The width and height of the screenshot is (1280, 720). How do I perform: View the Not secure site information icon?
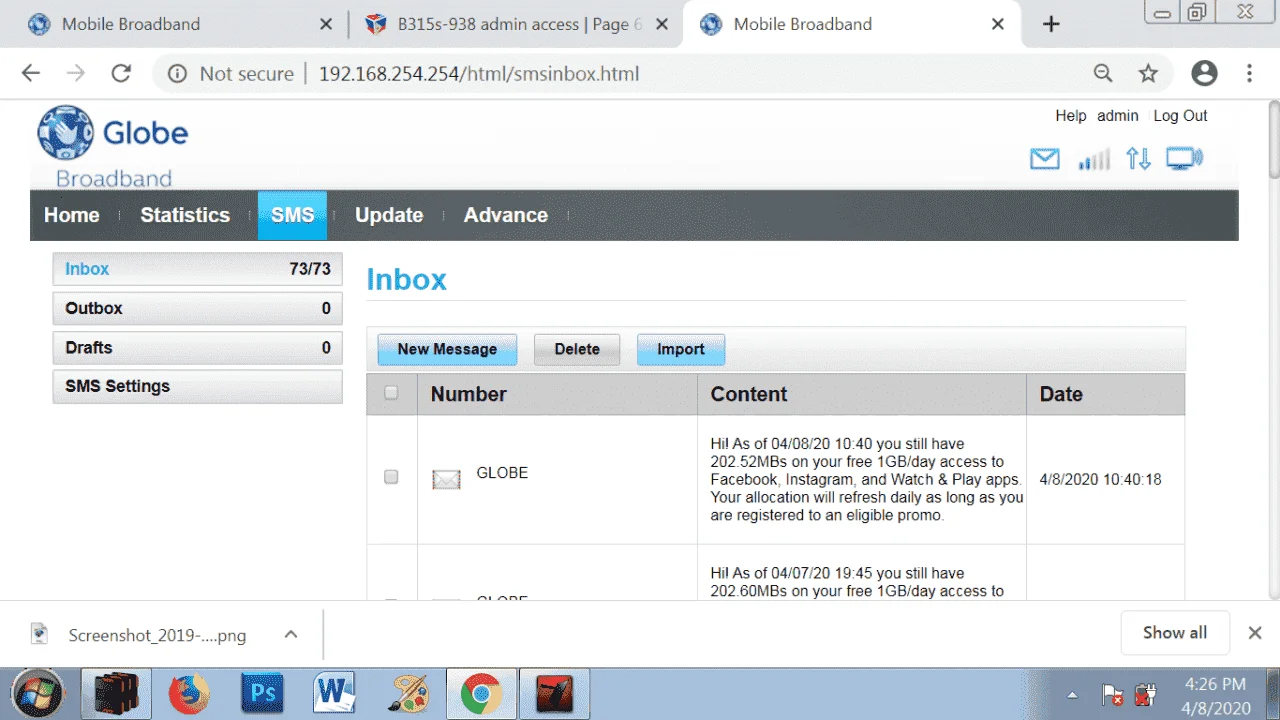pyautogui.click(x=178, y=74)
